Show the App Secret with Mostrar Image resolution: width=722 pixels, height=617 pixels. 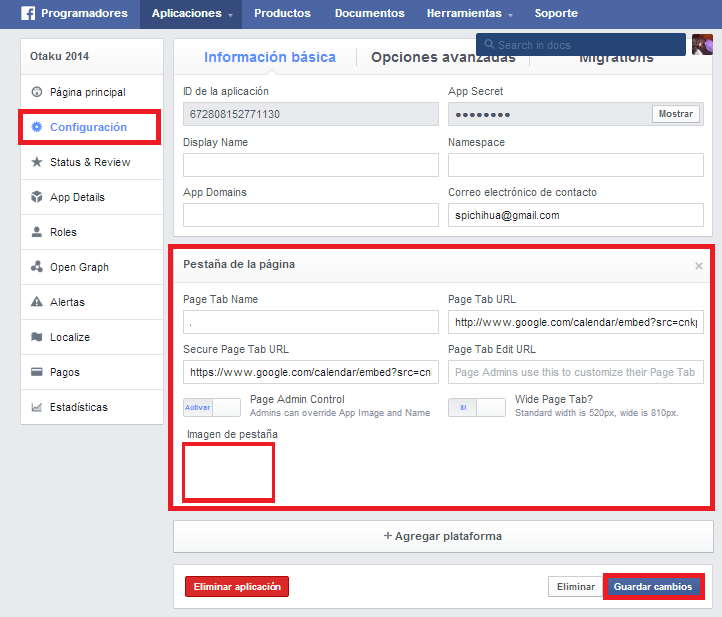tap(675, 114)
